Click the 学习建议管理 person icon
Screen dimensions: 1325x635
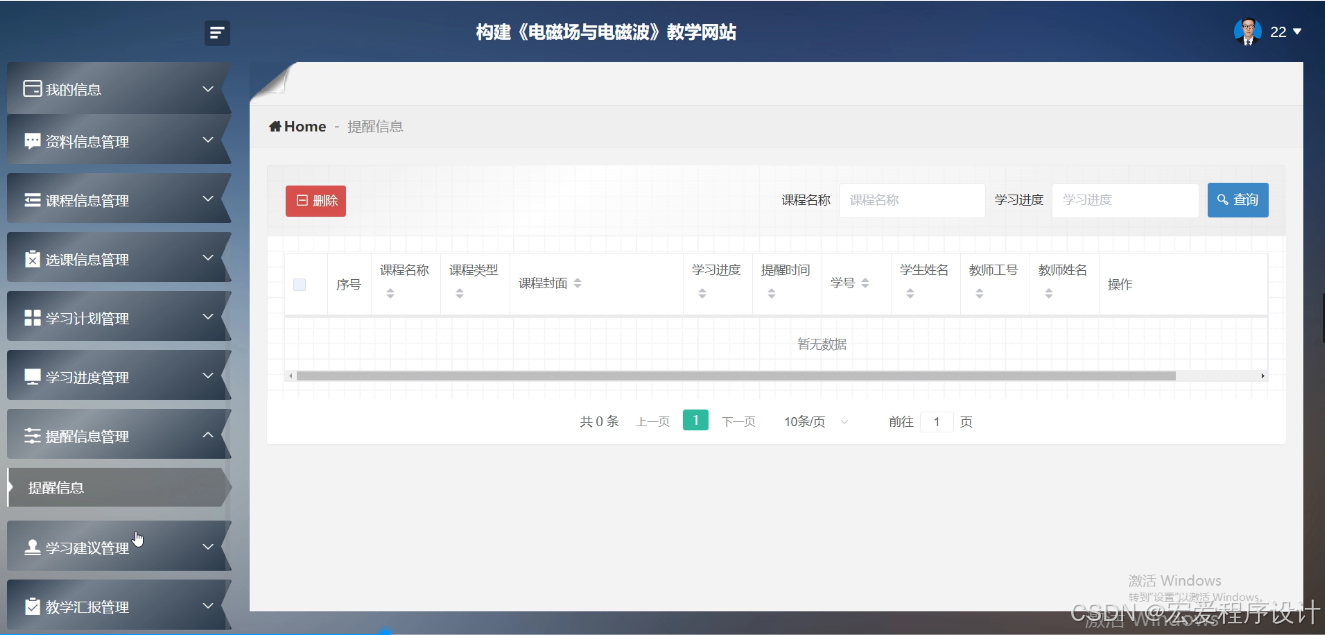[32, 547]
